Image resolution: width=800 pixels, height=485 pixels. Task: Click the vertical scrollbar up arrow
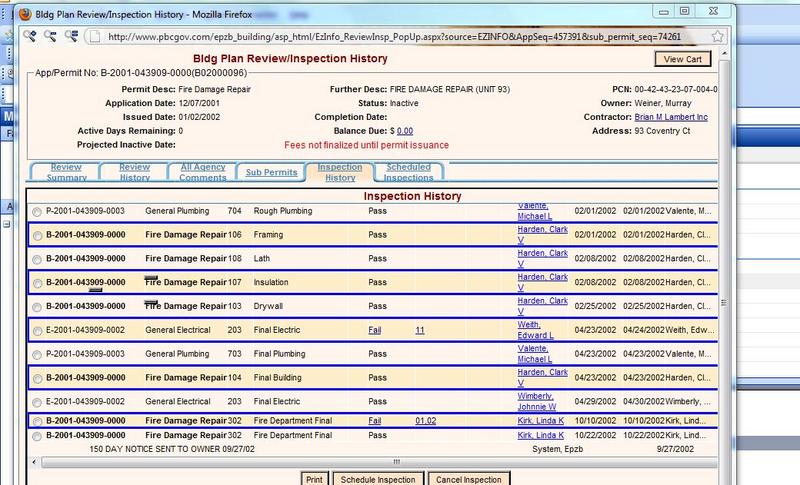[724, 53]
